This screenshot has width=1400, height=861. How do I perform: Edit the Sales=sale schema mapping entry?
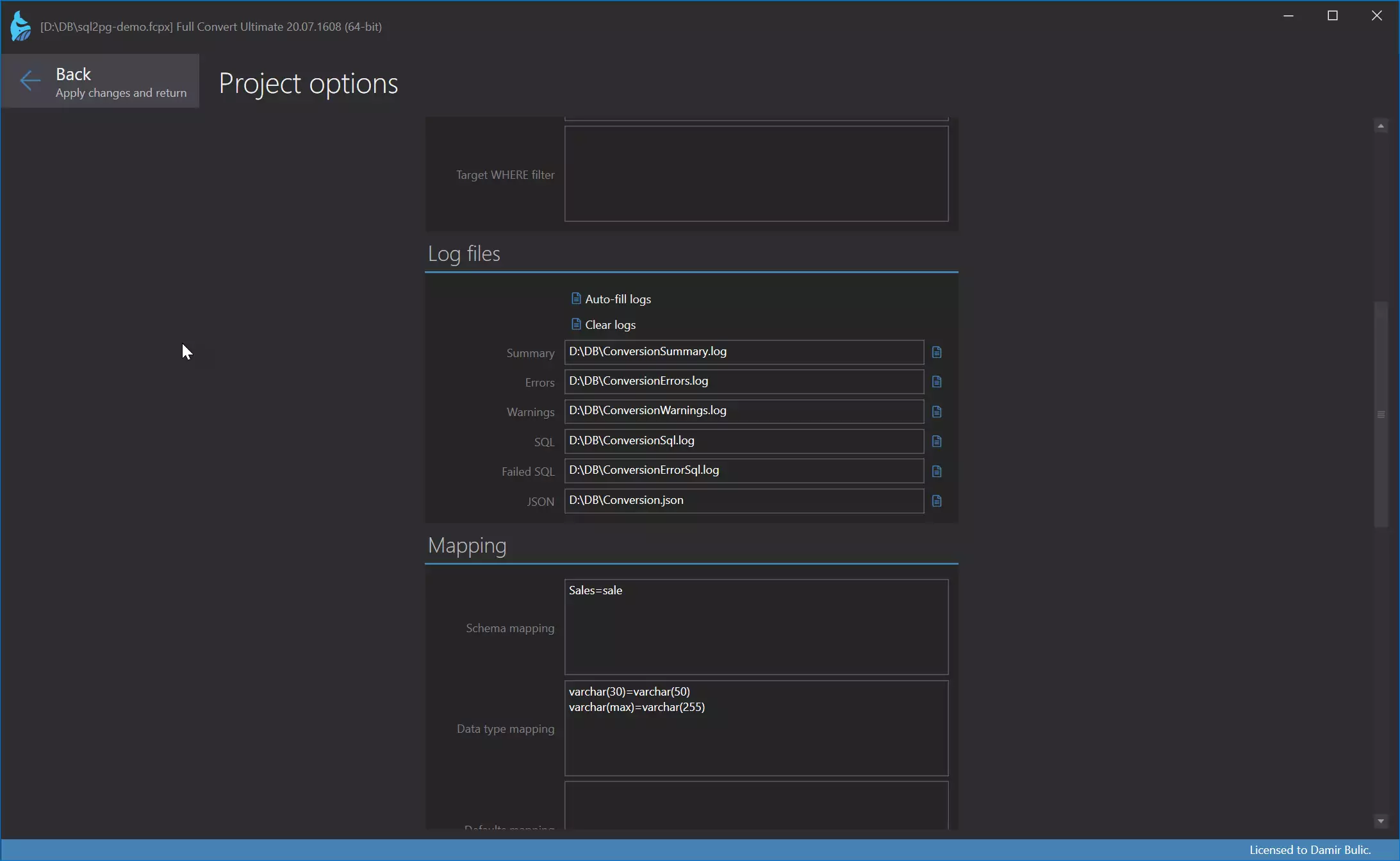(x=596, y=589)
